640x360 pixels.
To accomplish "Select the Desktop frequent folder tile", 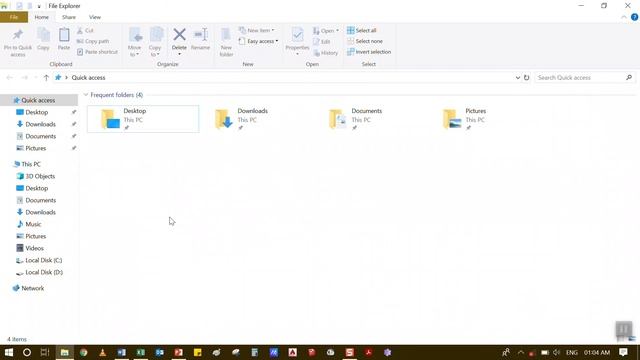I will 143,119.
